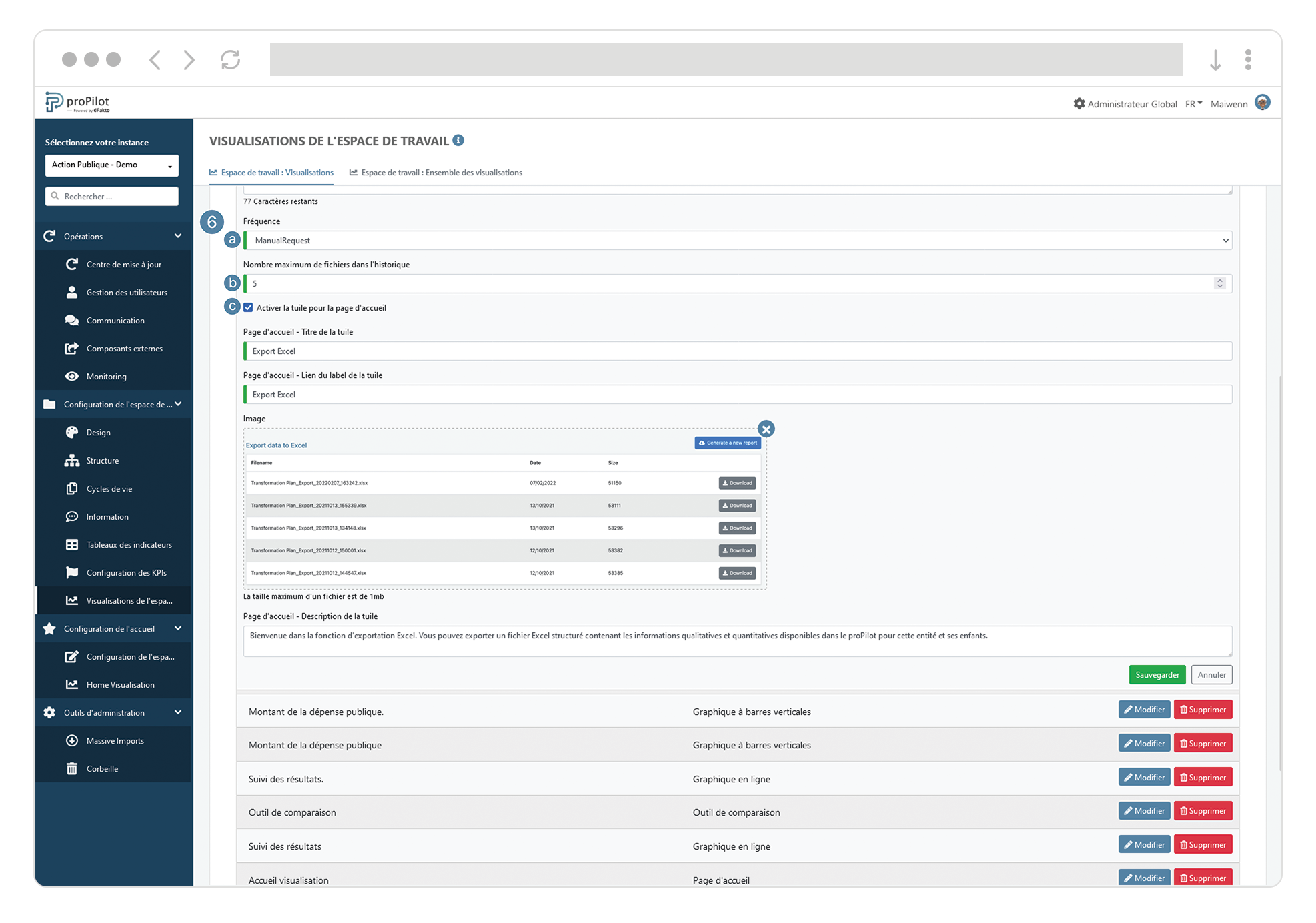Click the history file count stepper arrows

point(1219,283)
